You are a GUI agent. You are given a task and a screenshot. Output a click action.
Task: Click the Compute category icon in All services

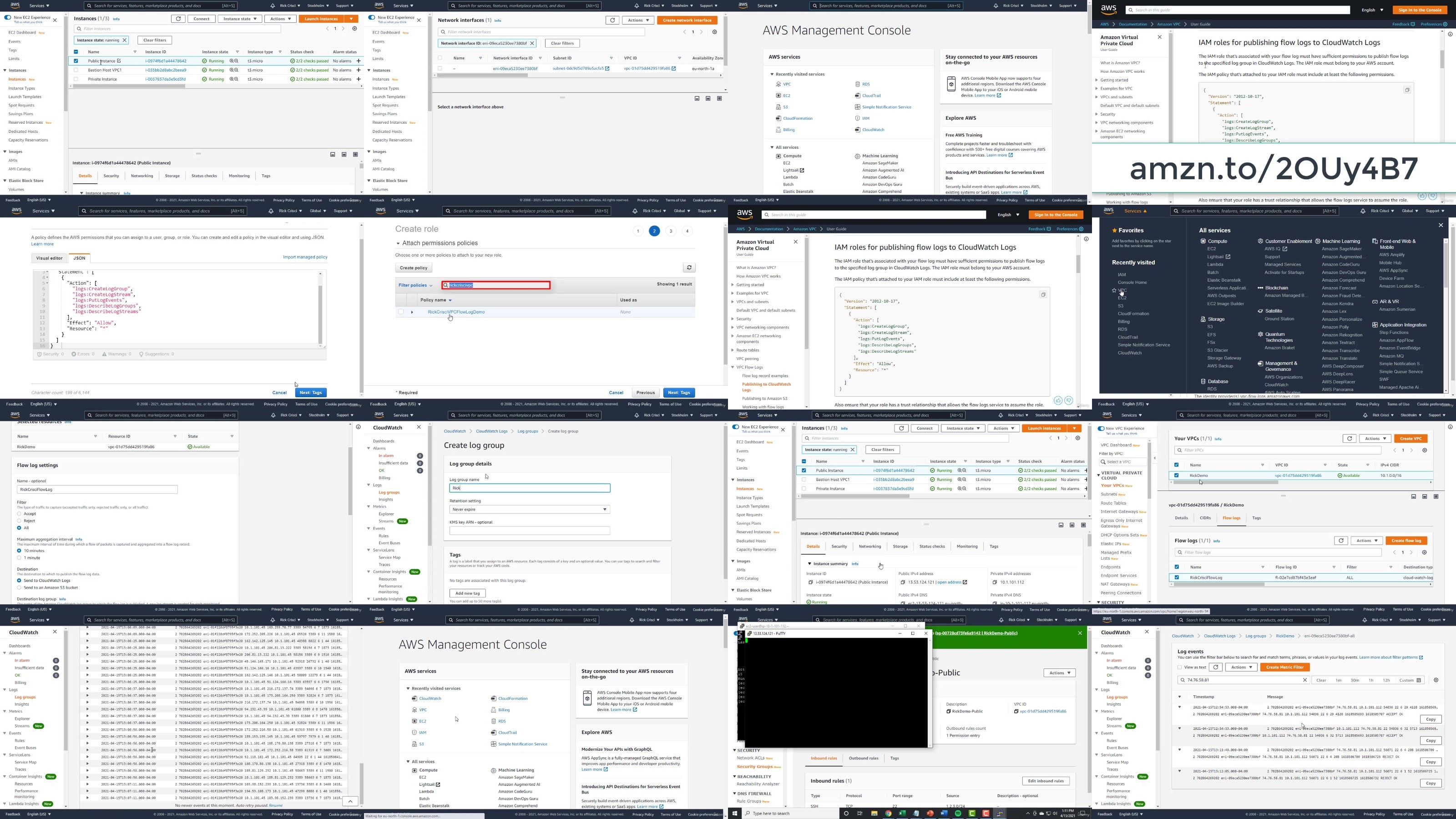[1203, 241]
